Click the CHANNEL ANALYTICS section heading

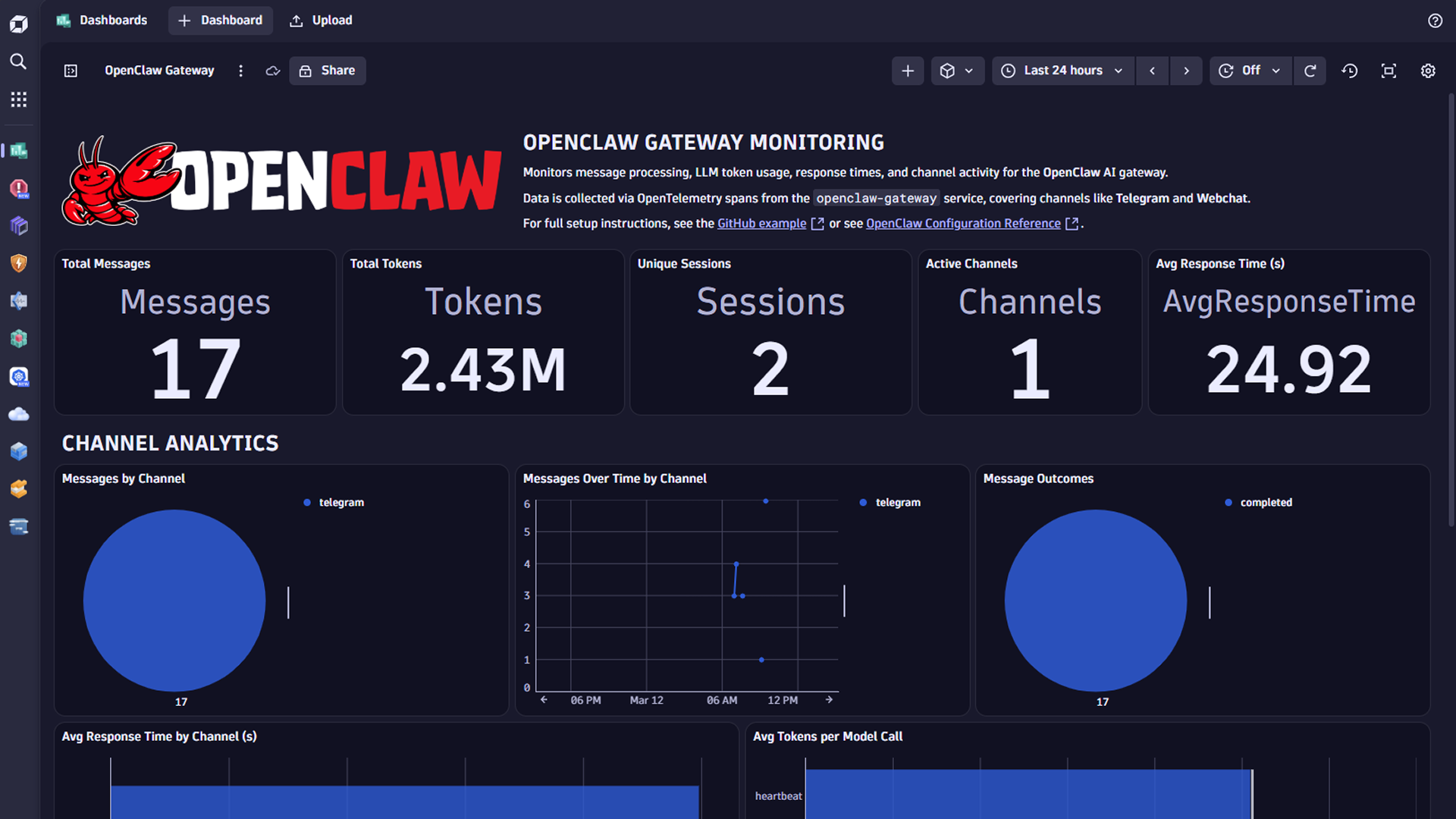[x=171, y=443]
